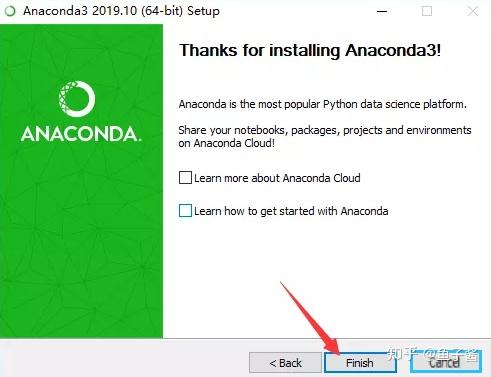Click the greyed-out maximize button
The height and width of the screenshot is (377, 491).
427,11
